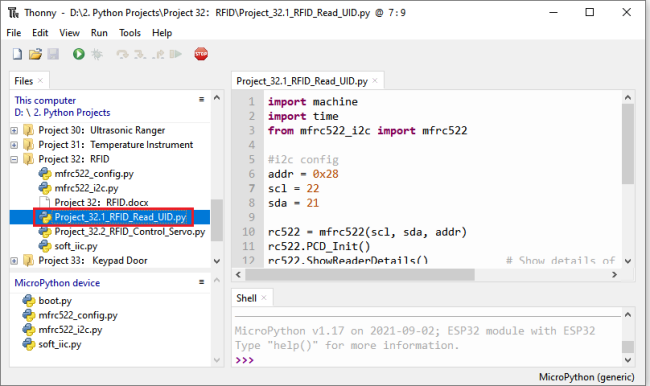Click the file tree vertical scrollbar thumb
The width and height of the screenshot is (650, 386).
coord(216,220)
